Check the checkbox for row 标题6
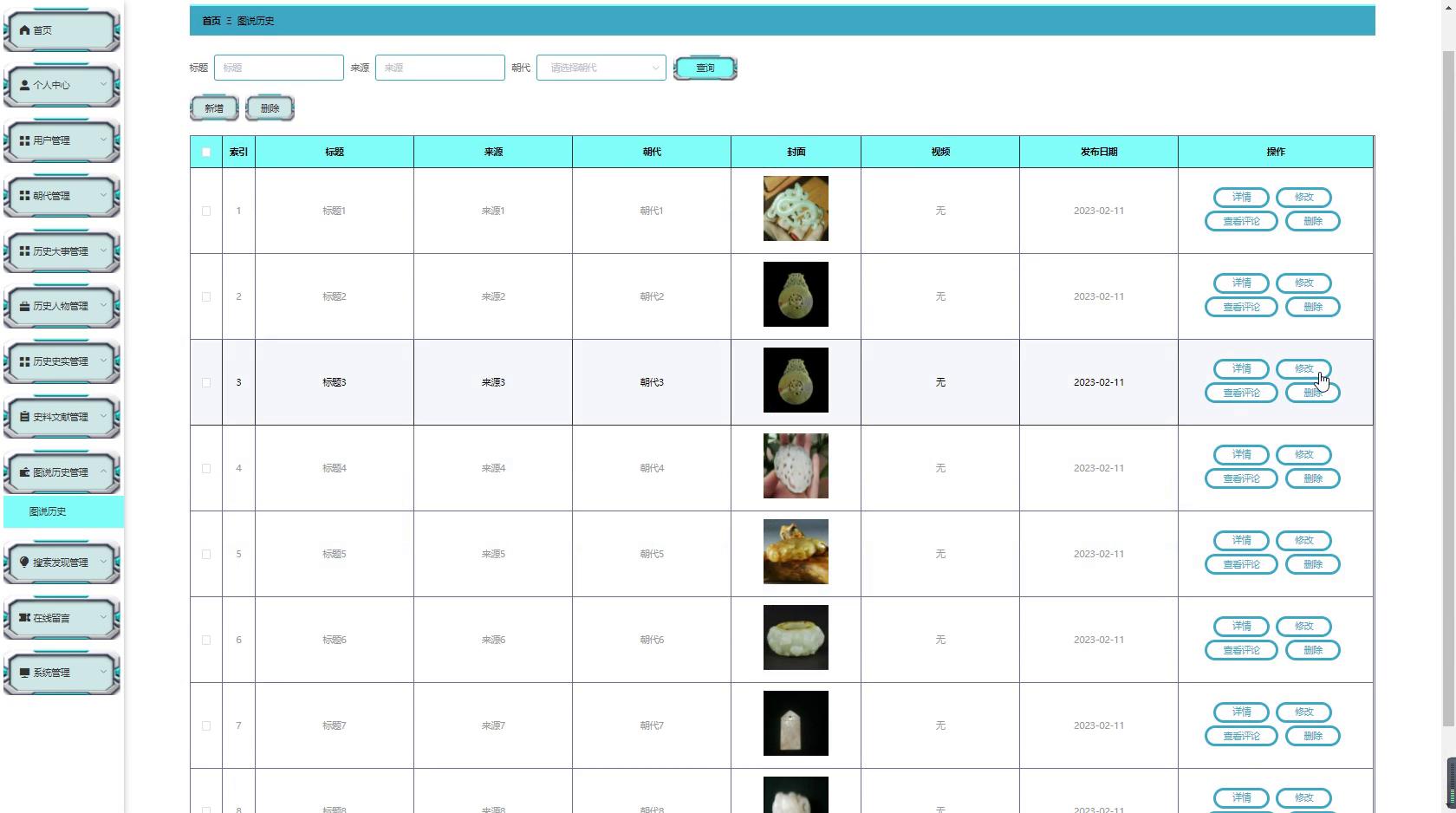Viewport: 1456px width, 813px height. tap(206, 640)
